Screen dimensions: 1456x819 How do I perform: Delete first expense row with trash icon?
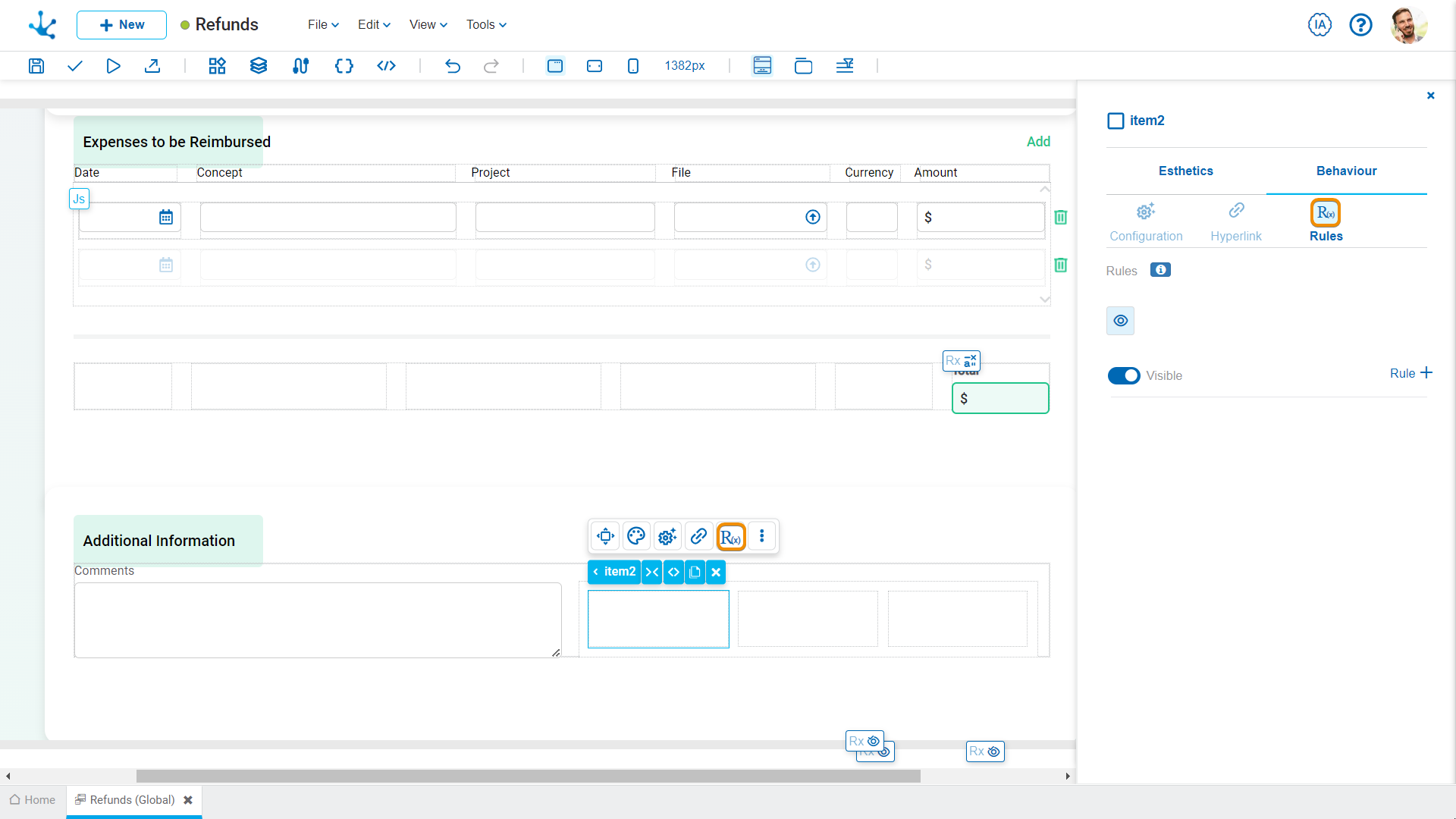(x=1061, y=218)
